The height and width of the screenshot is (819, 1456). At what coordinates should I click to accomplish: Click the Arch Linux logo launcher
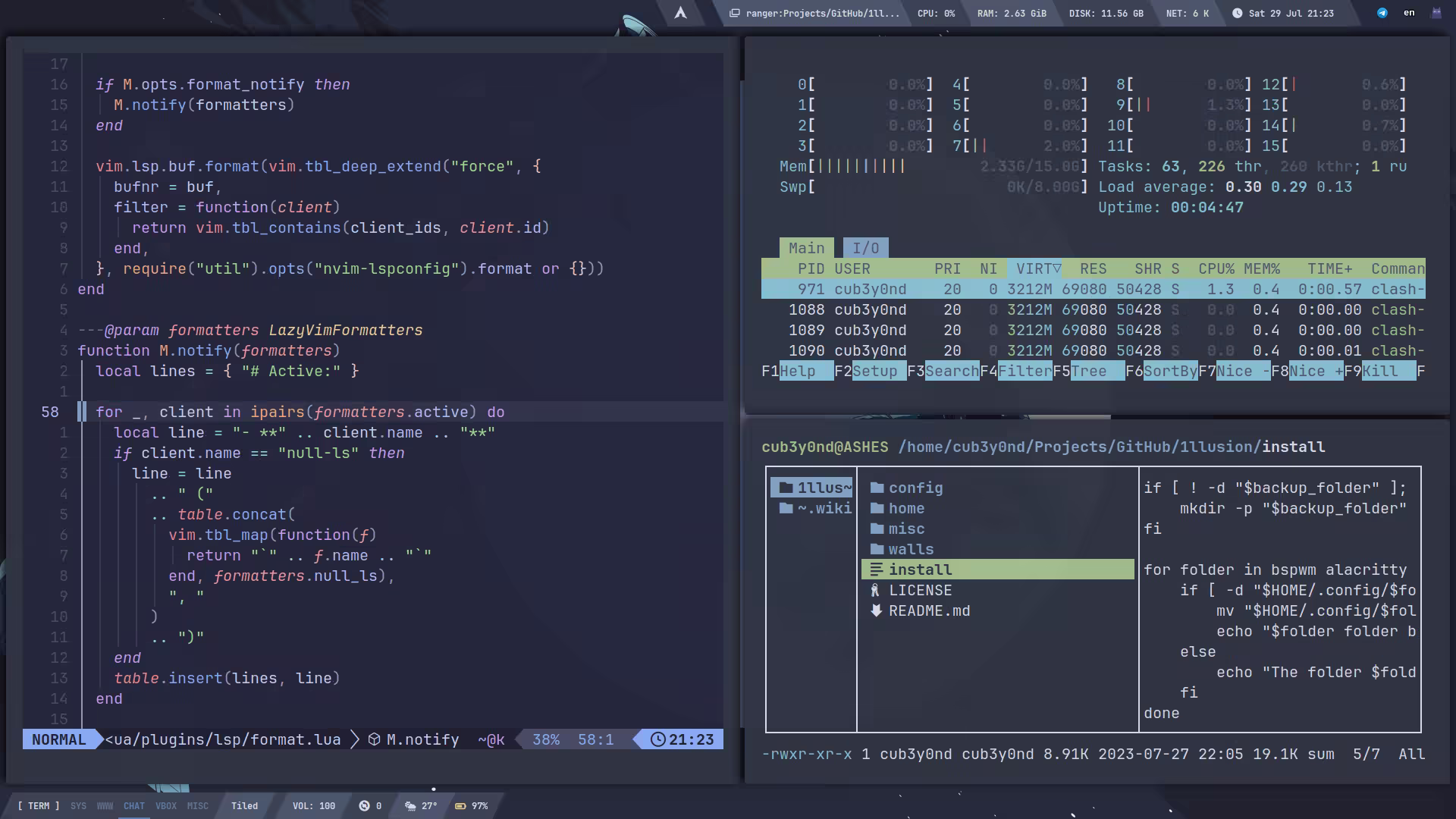coord(680,13)
